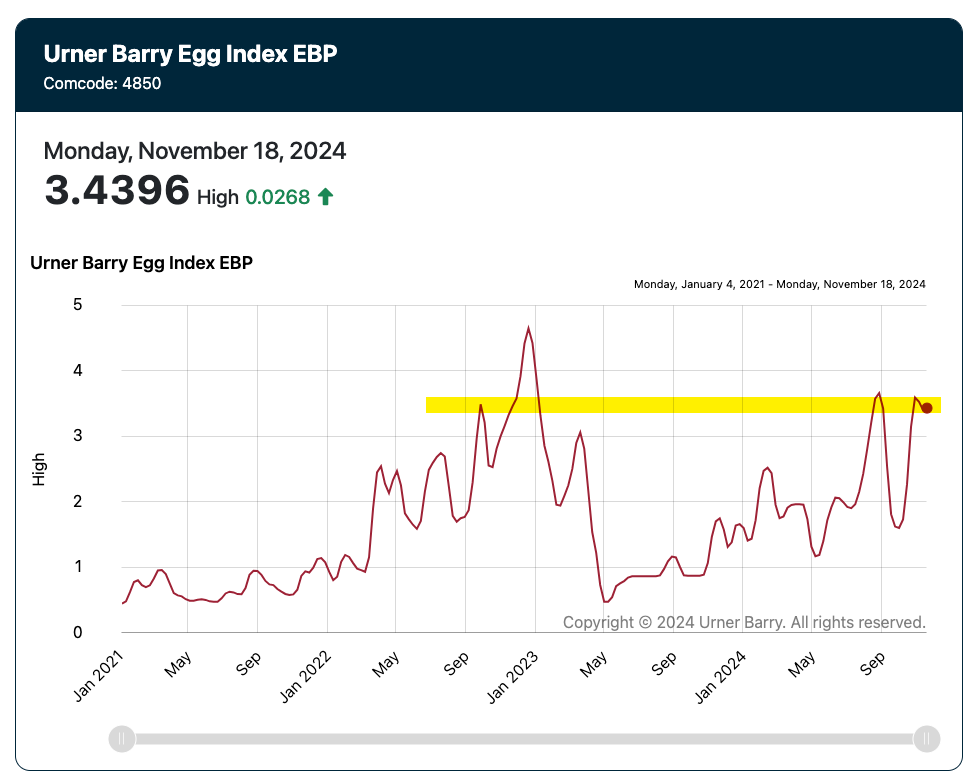Click the red endpoint dot on the chart line
The image size is (977, 782).
pyautogui.click(x=927, y=407)
